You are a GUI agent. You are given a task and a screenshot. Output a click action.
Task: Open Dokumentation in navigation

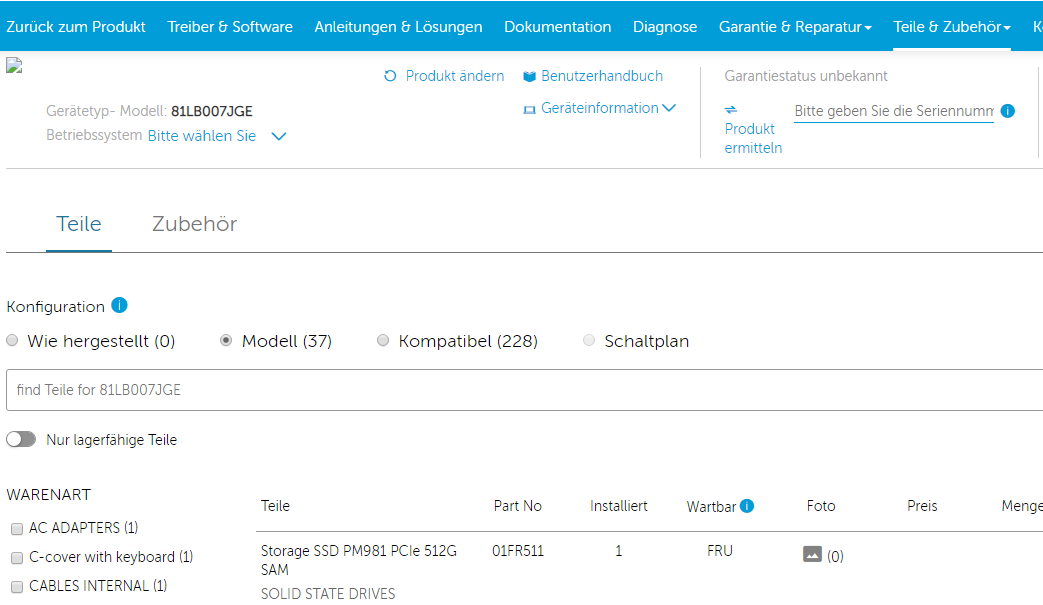click(x=557, y=27)
